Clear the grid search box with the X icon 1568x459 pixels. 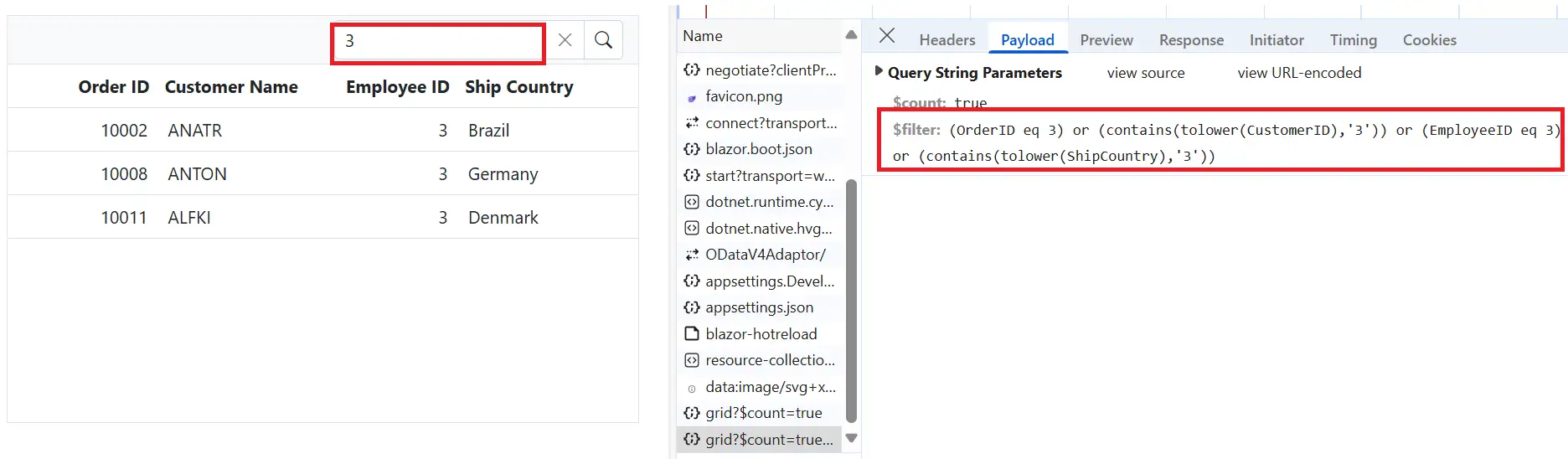[565, 40]
